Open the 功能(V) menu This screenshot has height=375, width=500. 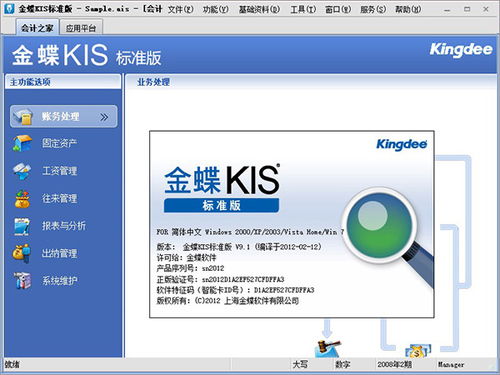coord(216,9)
